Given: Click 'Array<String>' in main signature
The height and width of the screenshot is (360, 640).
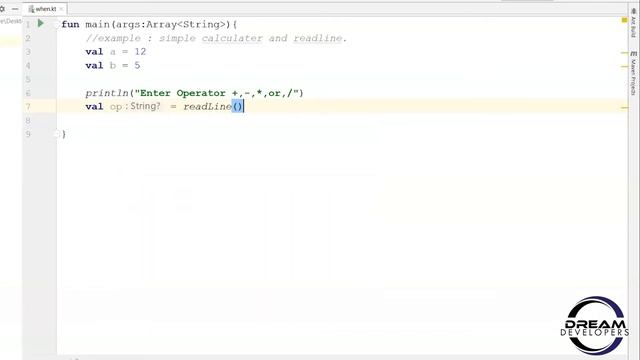Looking at the screenshot, I should [x=186, y=24].
